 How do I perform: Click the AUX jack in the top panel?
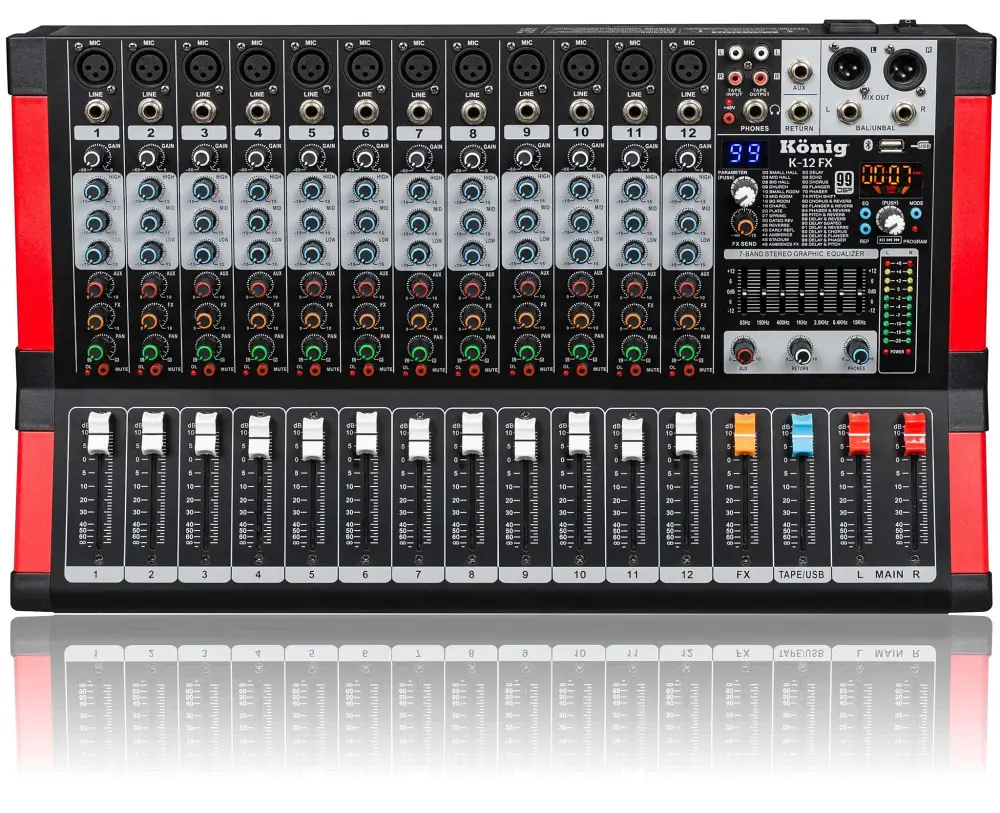click(x=798, y=71)
